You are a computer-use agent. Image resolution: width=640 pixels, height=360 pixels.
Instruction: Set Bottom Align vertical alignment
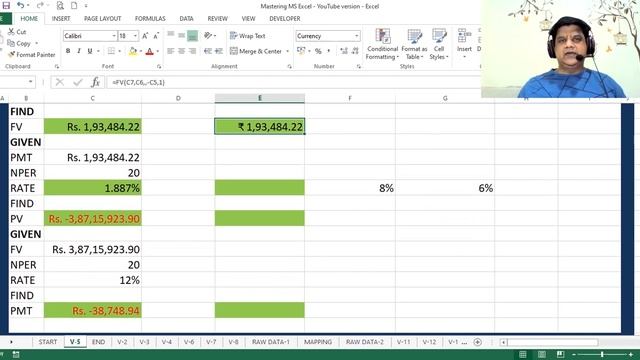click(193, 36)
